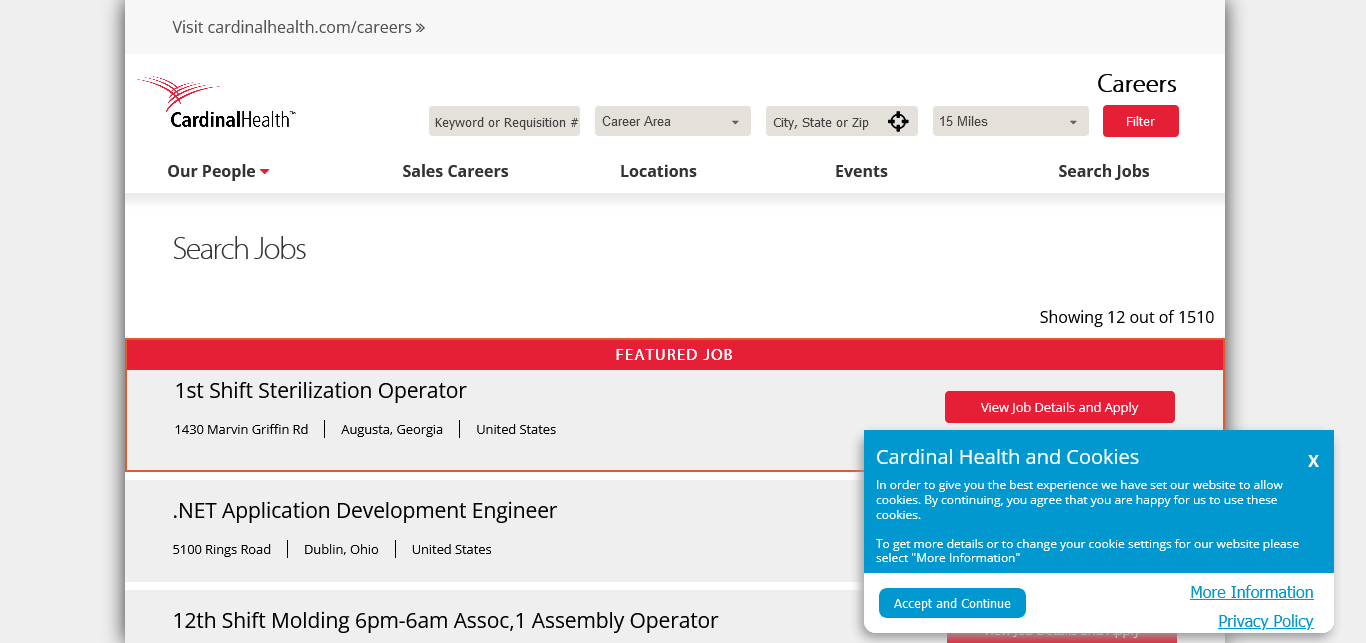The image size is (1366, 643).
Task: Open the More Information cookie link
Action: (x=1251, y=592)
